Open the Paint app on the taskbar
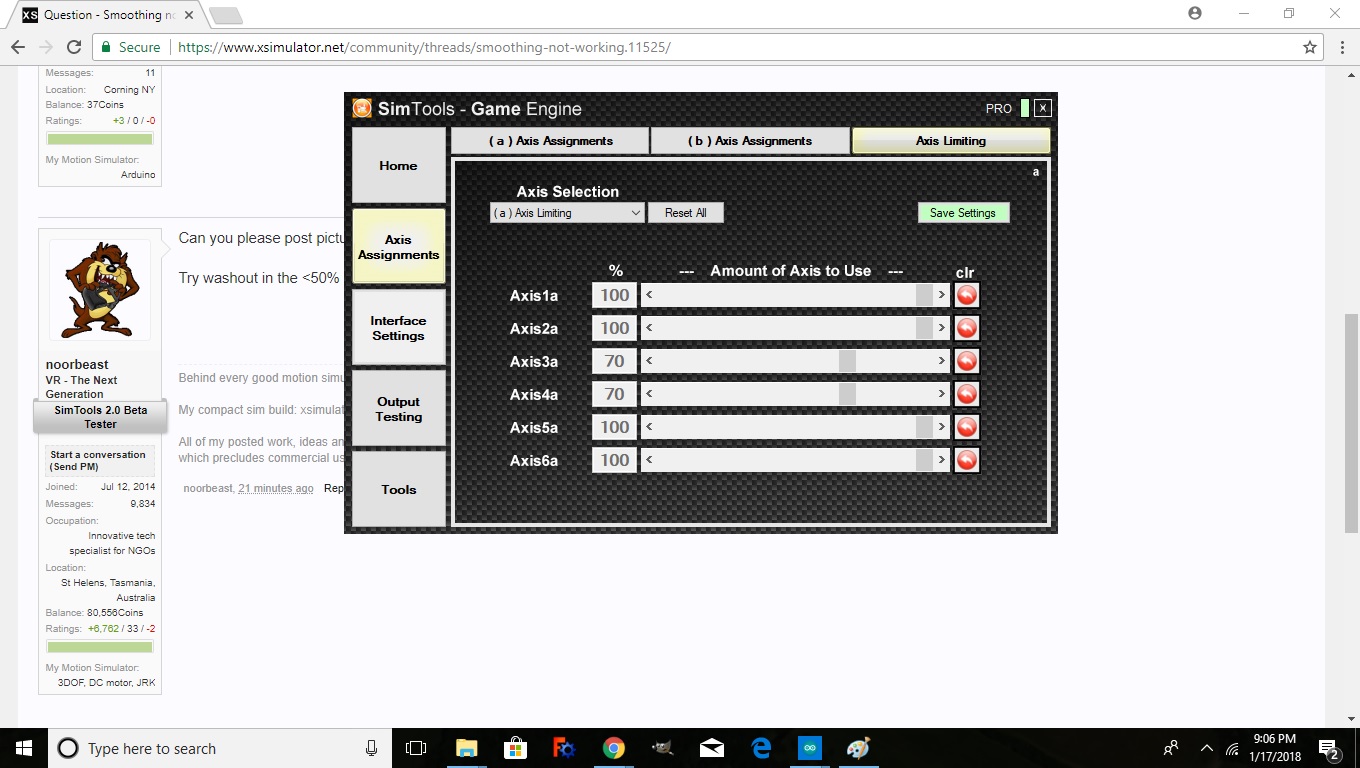The height and width of the screenshot is (768, 1360). point(858,748)
